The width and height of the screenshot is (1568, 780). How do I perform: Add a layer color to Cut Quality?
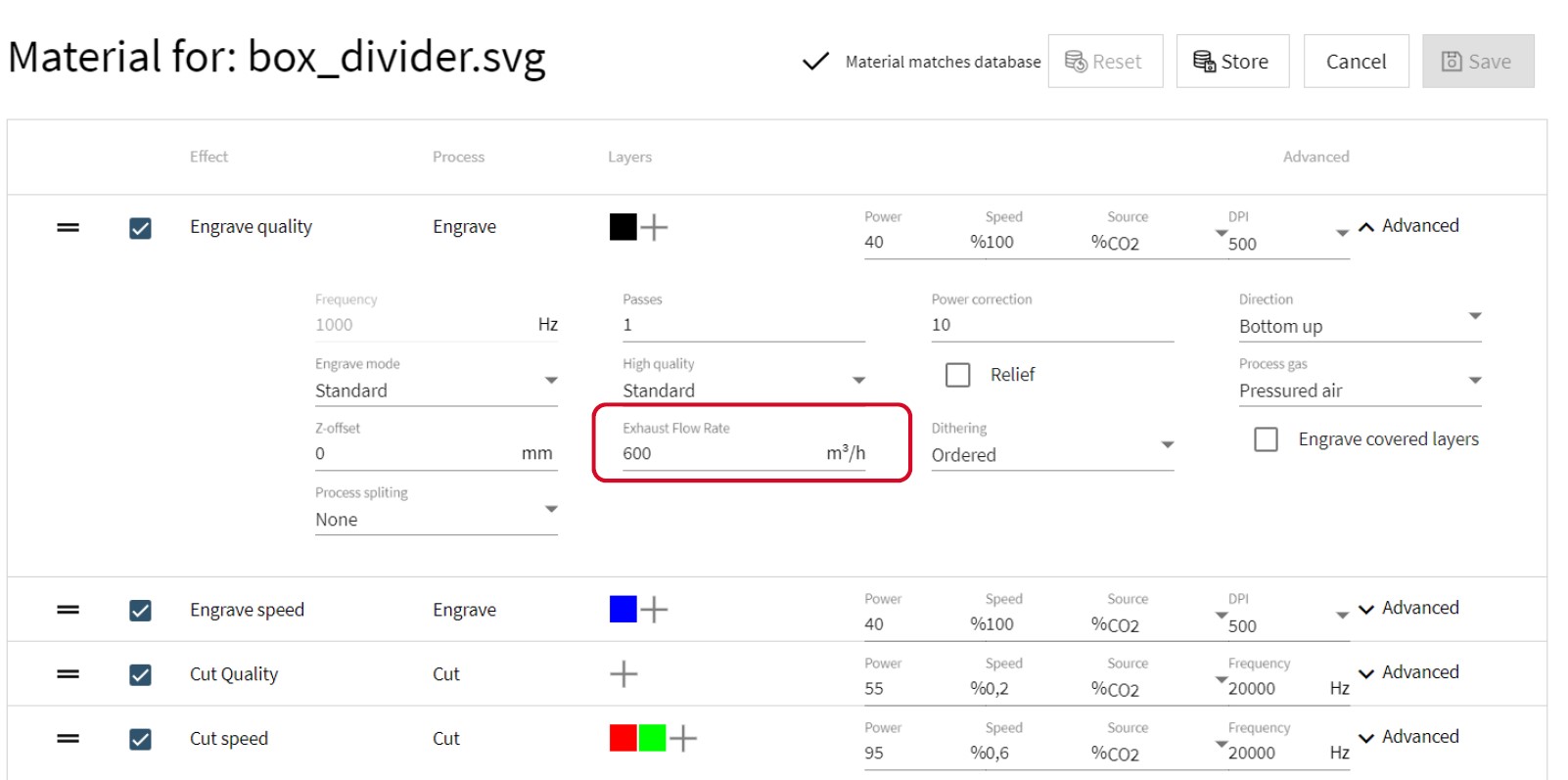(x=623, y=674)
